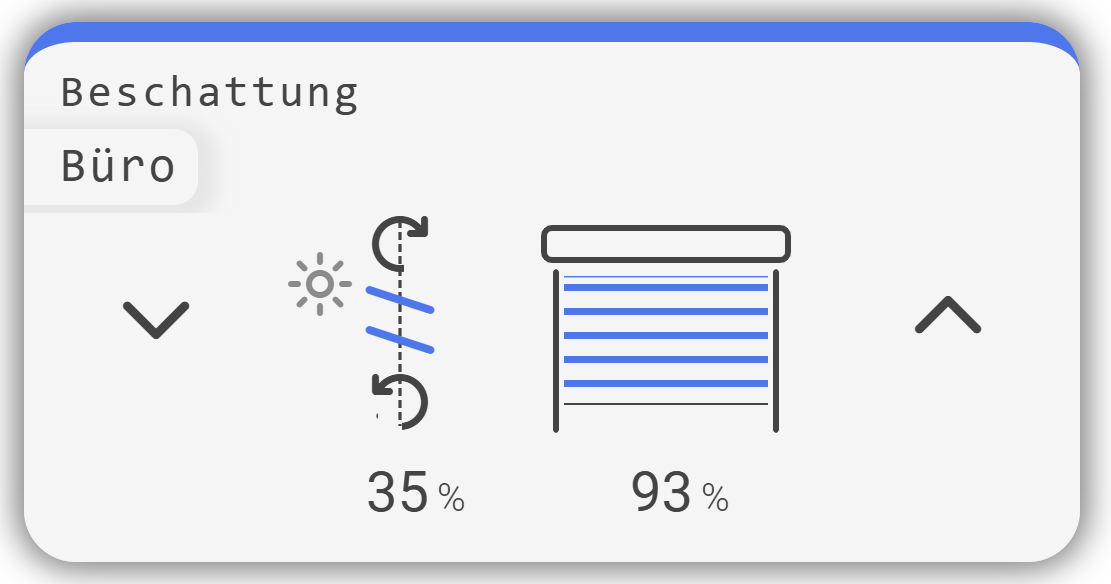Click the thin black bottom line of the blind

point(666,404)
